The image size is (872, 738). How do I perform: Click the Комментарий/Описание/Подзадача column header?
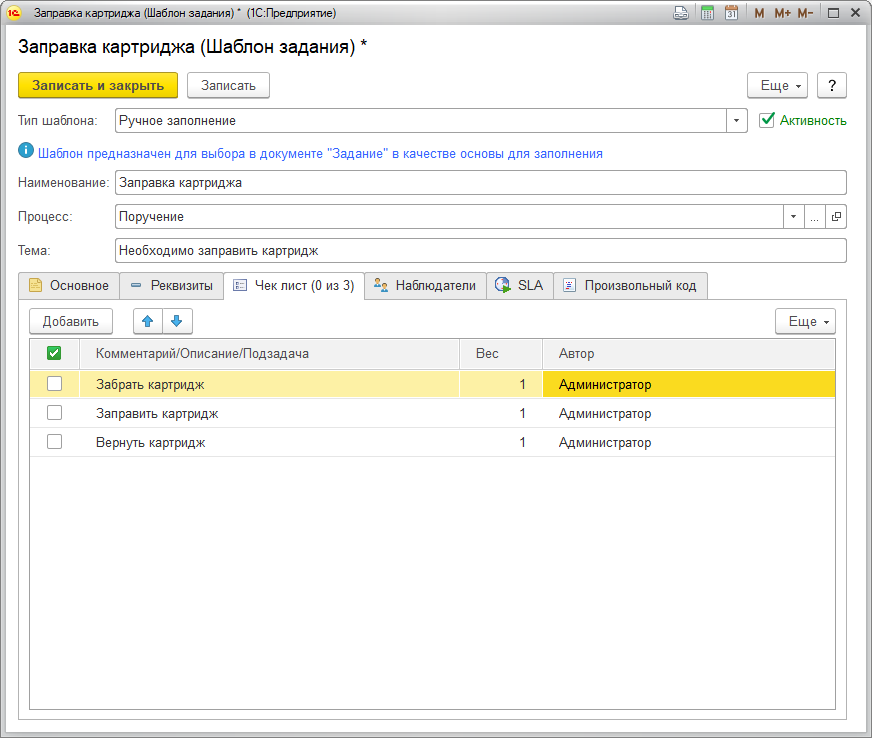point(270,354)
